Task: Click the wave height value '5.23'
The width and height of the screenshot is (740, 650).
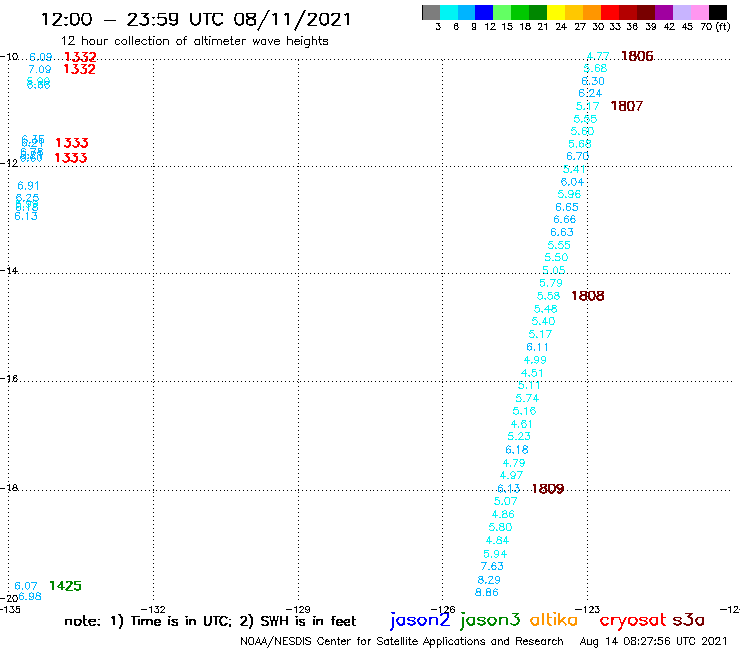Action: point(519,436)
